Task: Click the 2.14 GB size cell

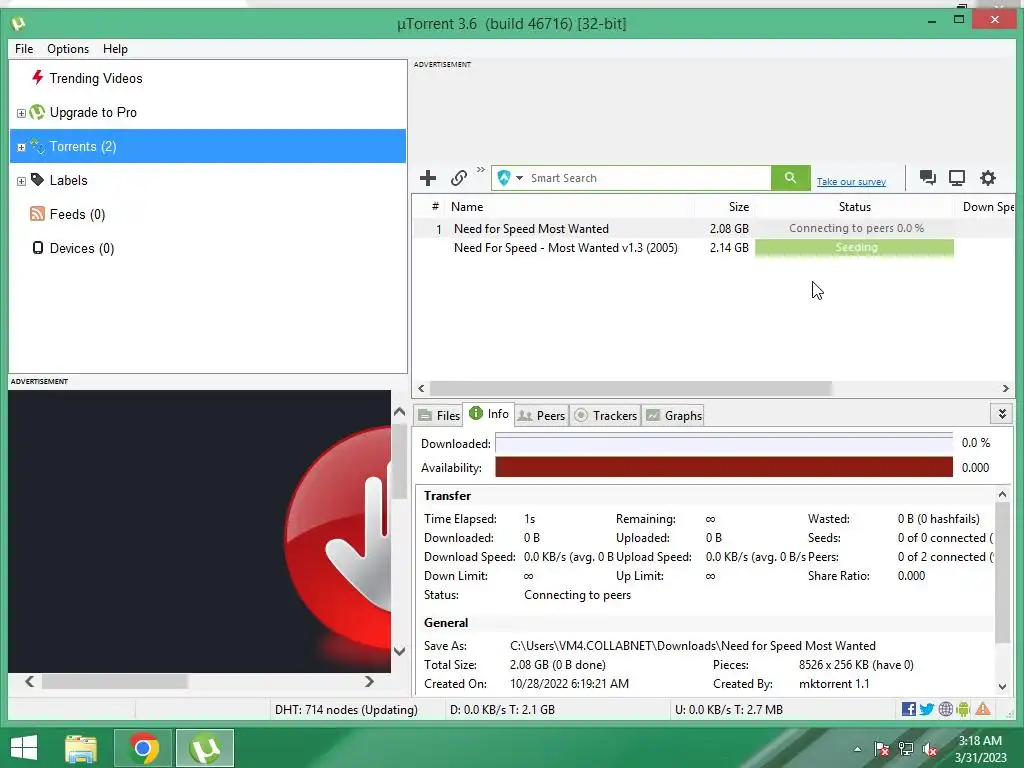Action: [x=729, y=248]
